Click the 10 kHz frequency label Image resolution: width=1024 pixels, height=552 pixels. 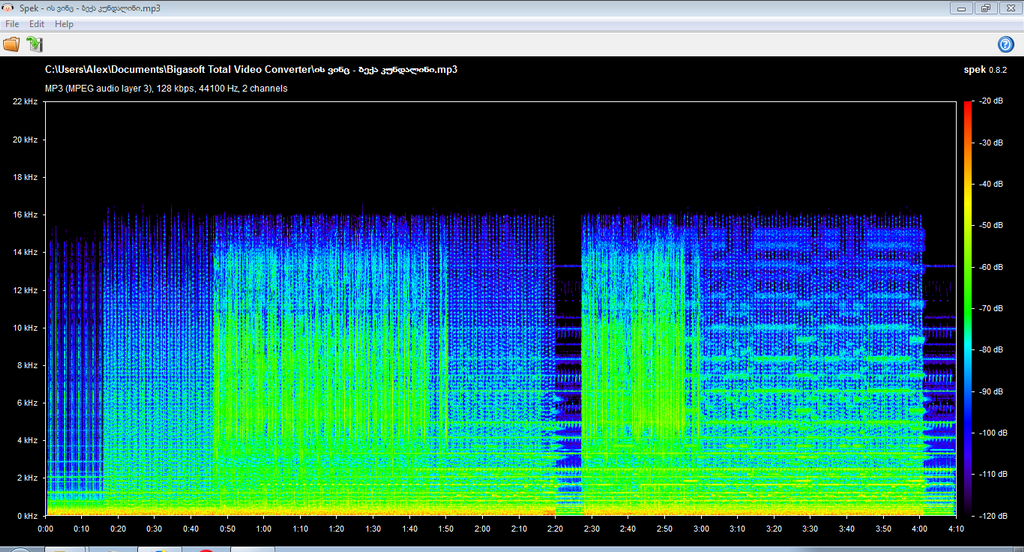point(25,328)
